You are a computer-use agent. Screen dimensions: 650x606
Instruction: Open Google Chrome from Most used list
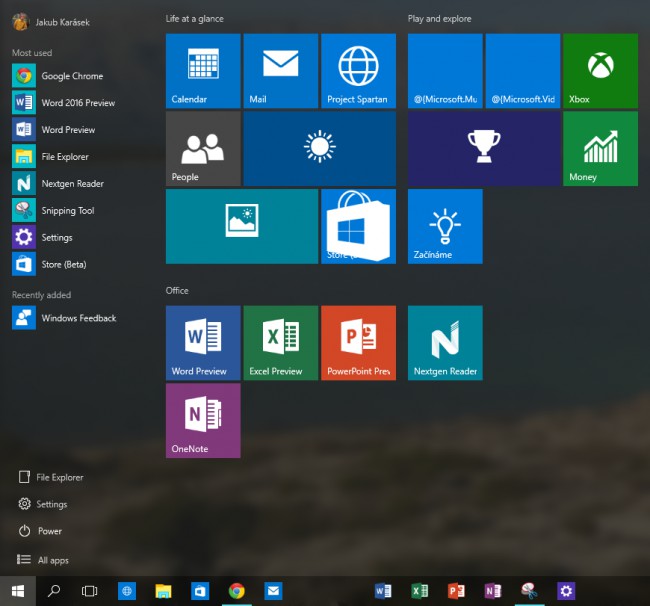point(58,76)
